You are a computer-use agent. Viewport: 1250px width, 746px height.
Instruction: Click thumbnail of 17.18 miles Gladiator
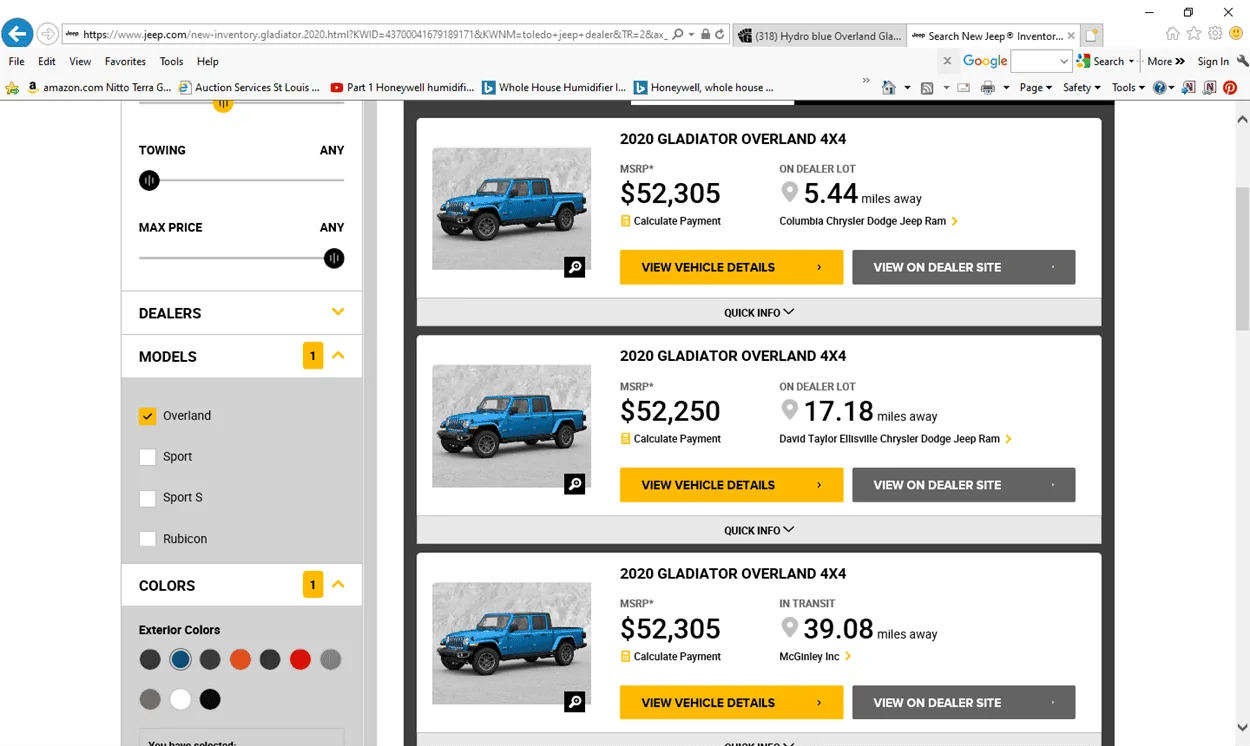511,426
